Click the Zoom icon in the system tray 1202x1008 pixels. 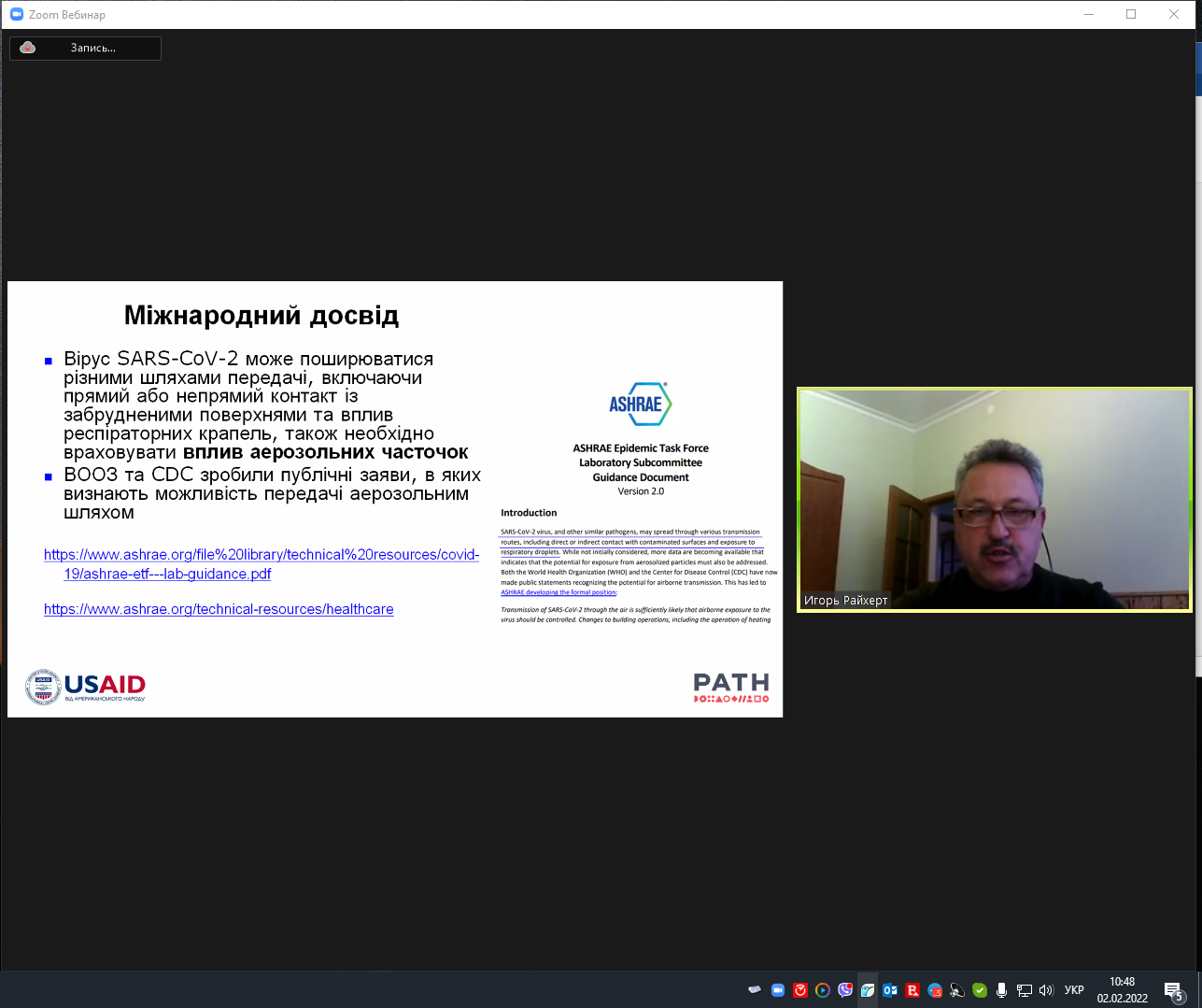778,990
